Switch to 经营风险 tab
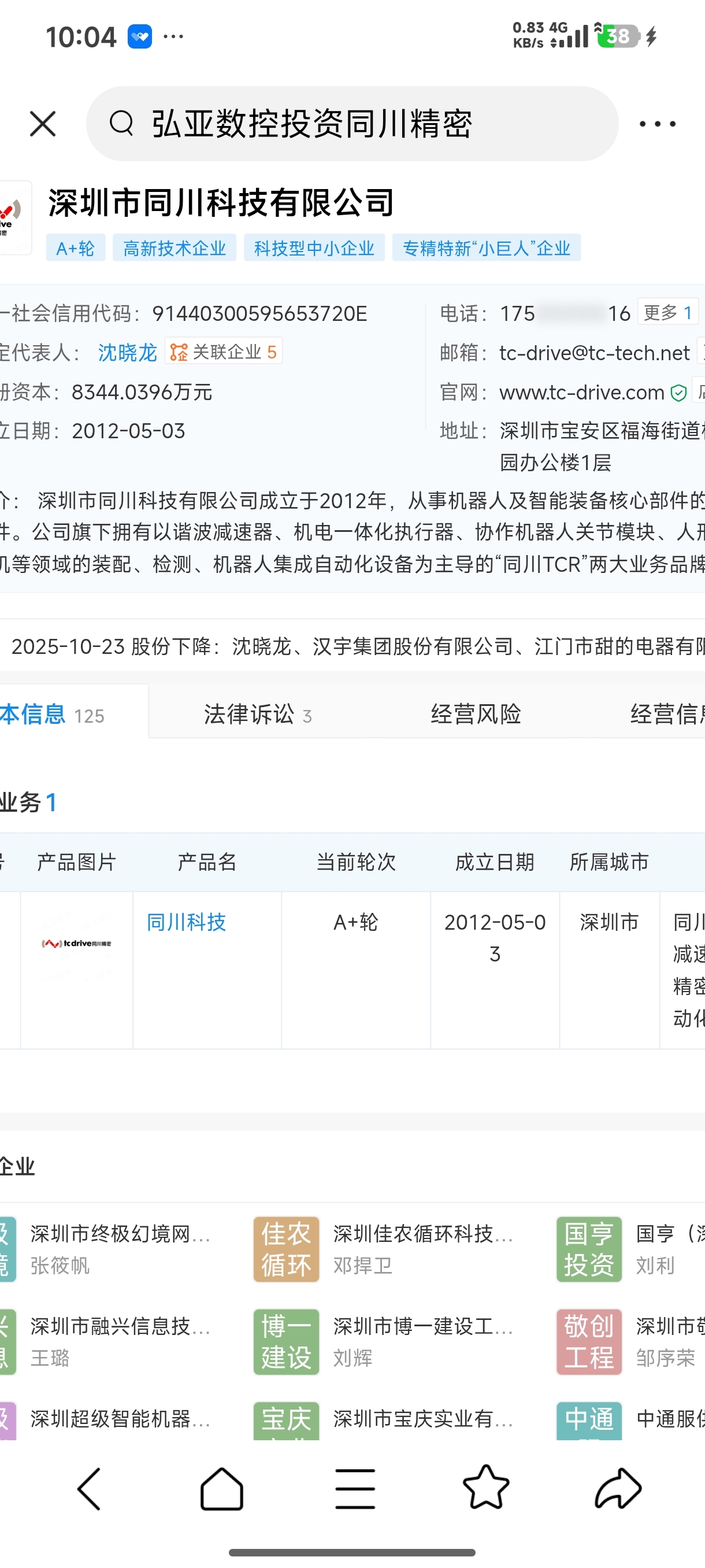Image resolution: width=705 pixels, height=1568 pixels. [x=476, y=713]
